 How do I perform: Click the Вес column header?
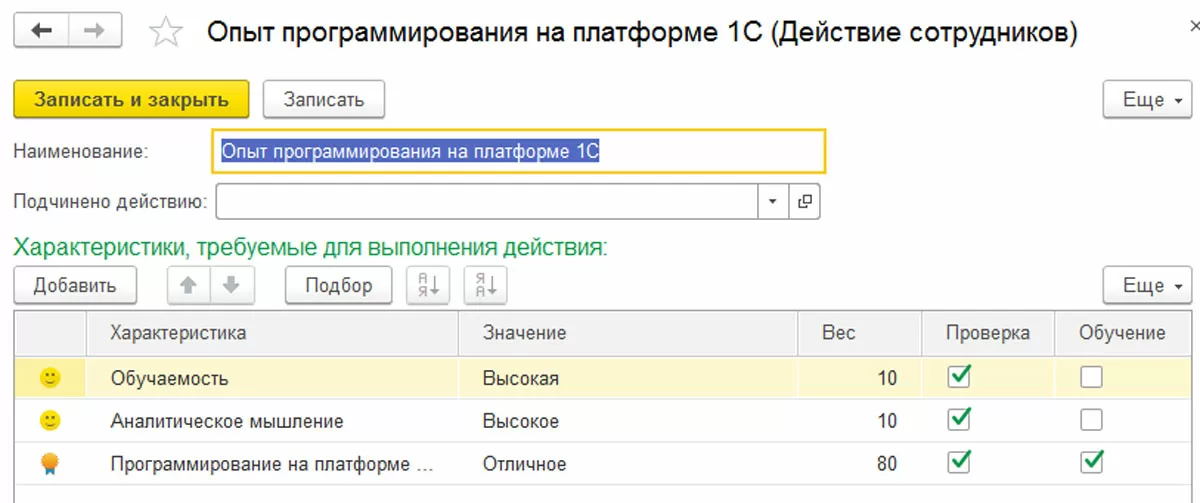click(x=838, y=333)
